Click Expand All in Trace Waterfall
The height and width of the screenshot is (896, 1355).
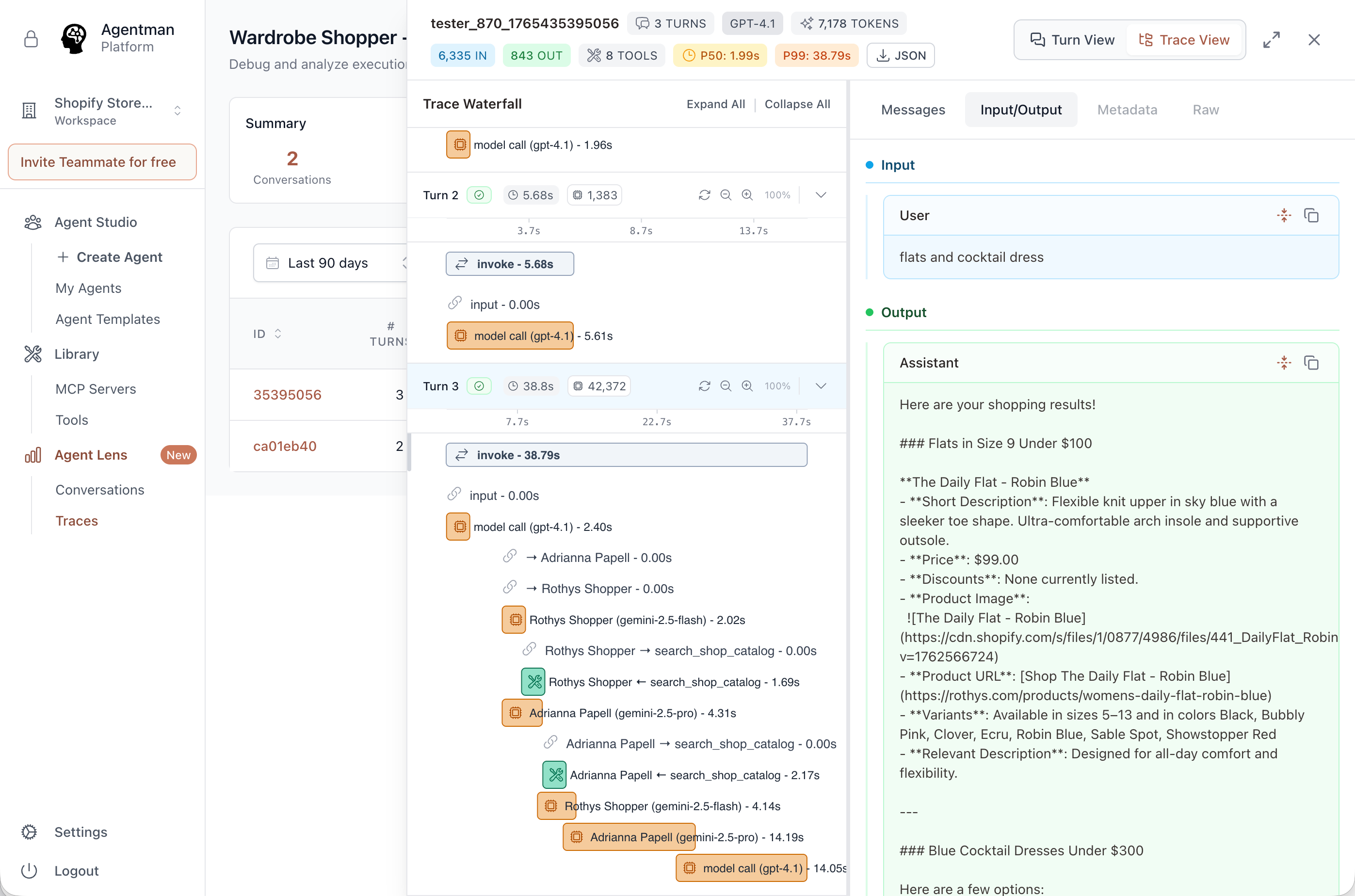click(715, 104)
